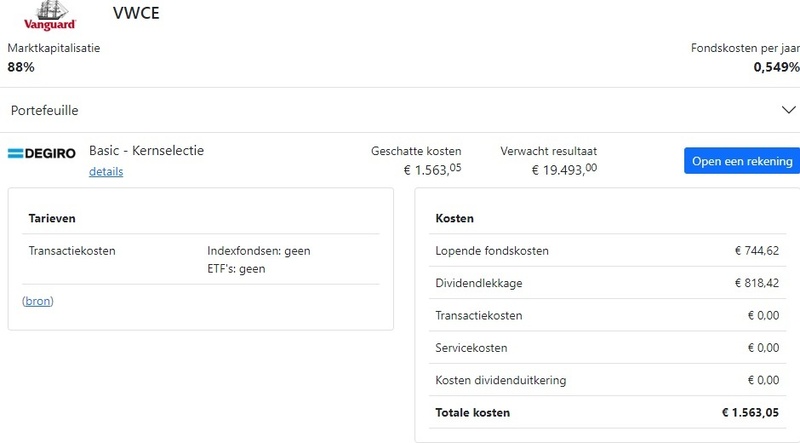Click the Servicekosten row
Screen dimensions: 800x443
pos(607,348)
